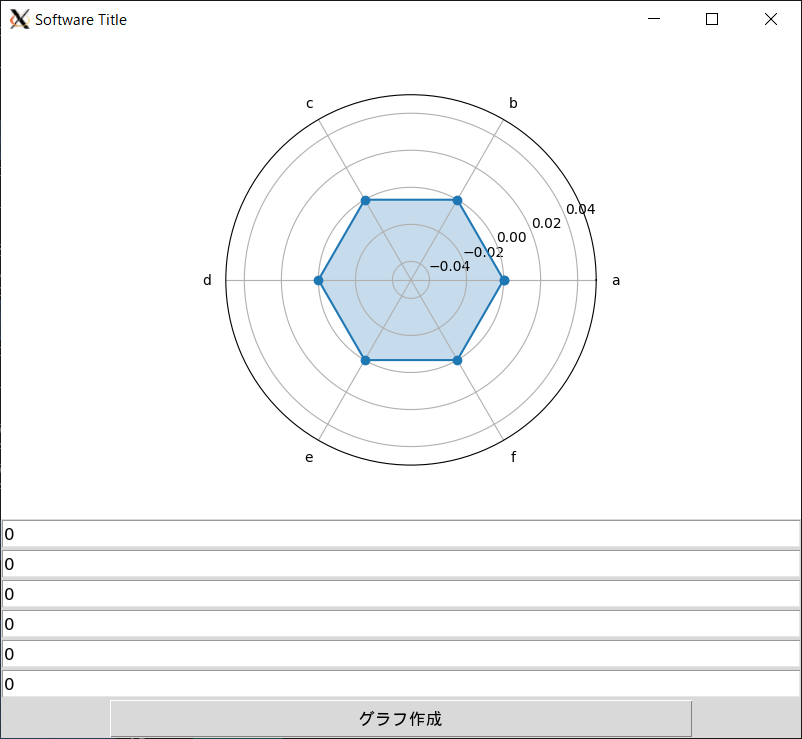The height and width of the screenshot is (739, 802).
Task: Click the data point on axis a
Action: [x=503, y=281]
